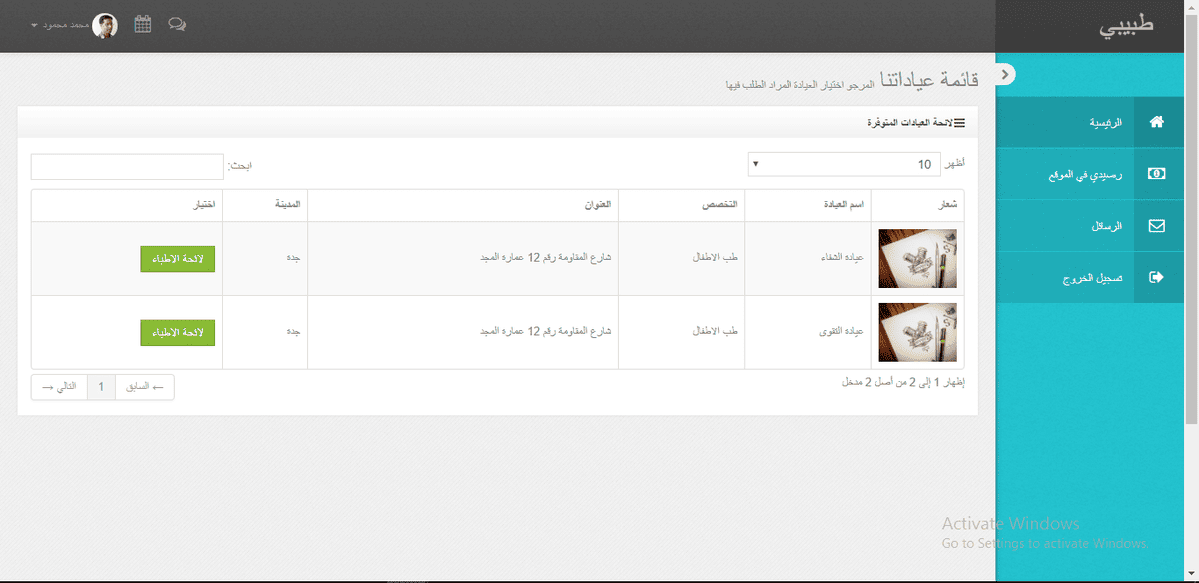Sort by اسم العيادة column header
1199x583 pixels.
(808, 205)
